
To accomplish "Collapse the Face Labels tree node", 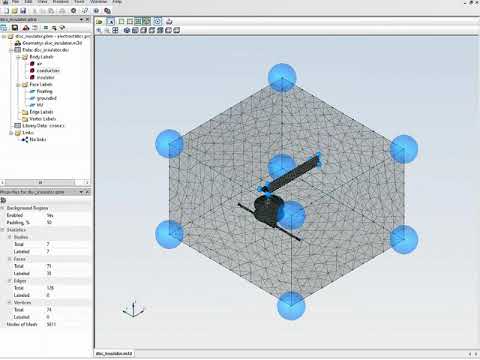I will (x=18, y=85).
